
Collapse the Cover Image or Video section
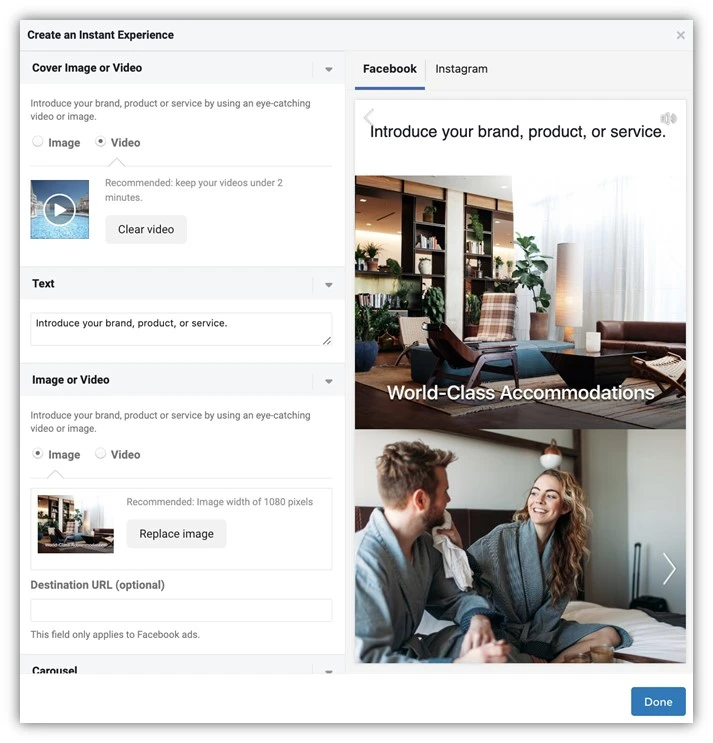pyautogui.click(x=329, y=69)
